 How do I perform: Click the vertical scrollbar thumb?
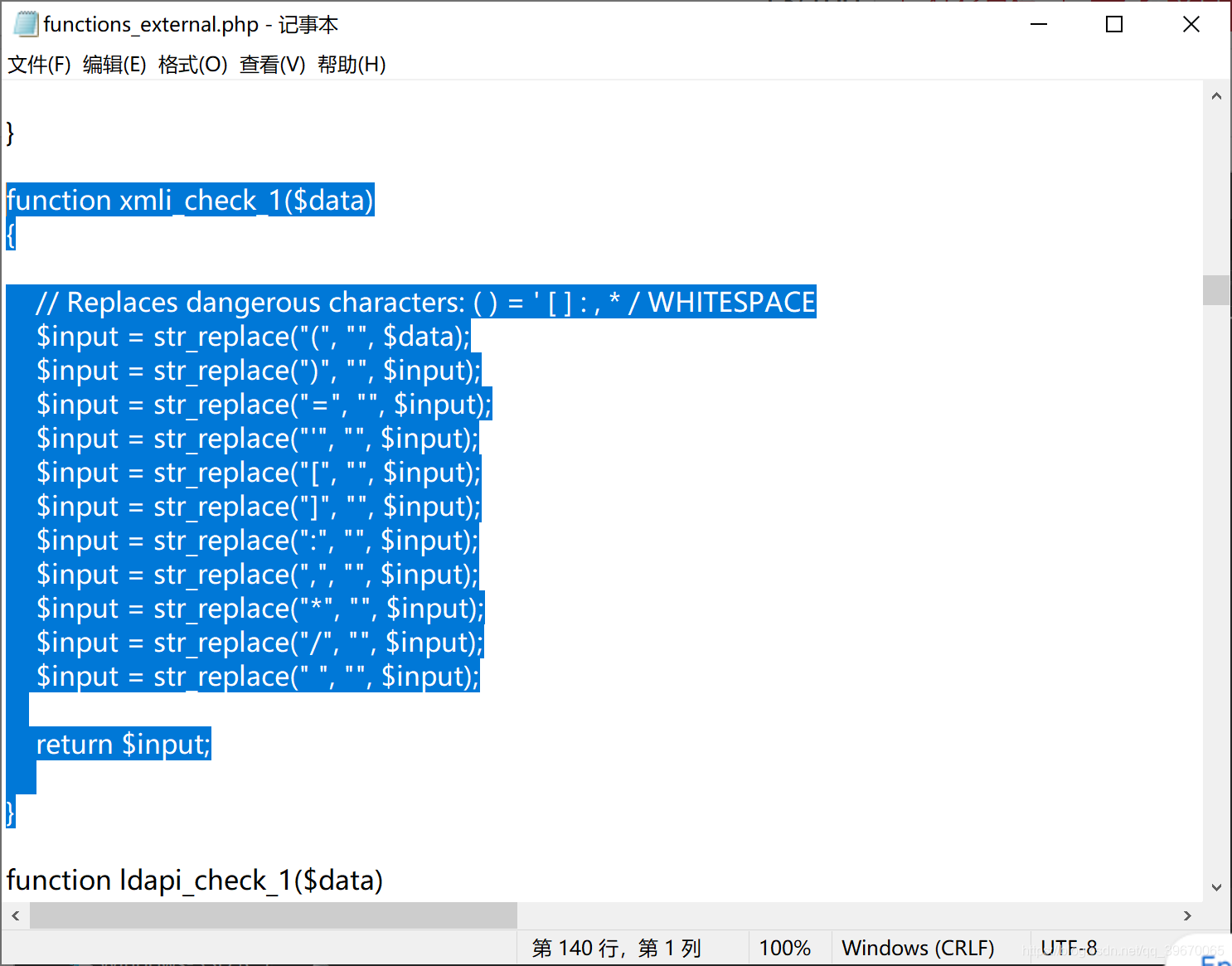[1216, 290]
